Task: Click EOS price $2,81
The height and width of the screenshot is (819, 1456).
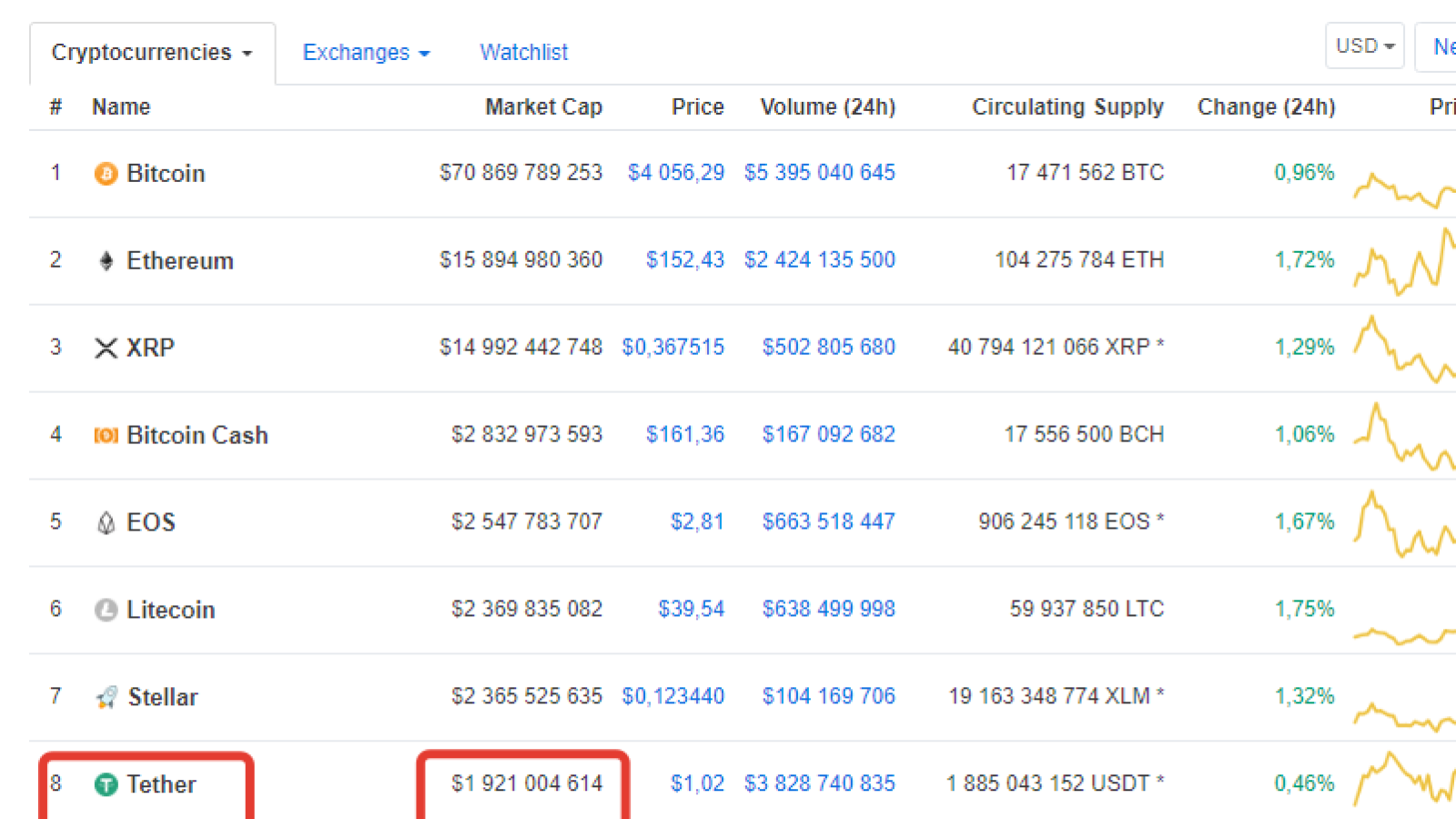Action: click(697, 522)
